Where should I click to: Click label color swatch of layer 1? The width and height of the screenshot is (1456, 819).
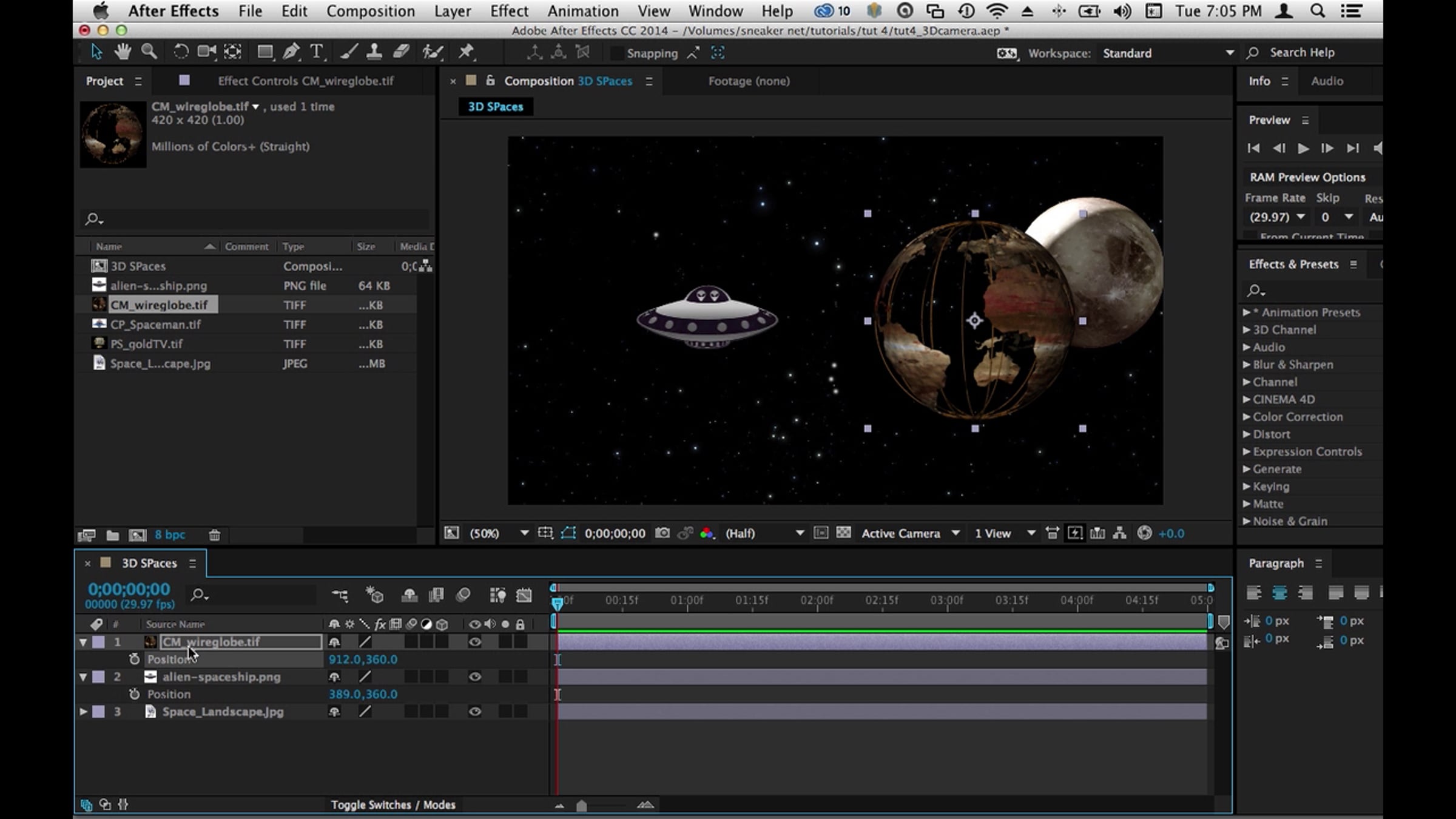(98, 642)
